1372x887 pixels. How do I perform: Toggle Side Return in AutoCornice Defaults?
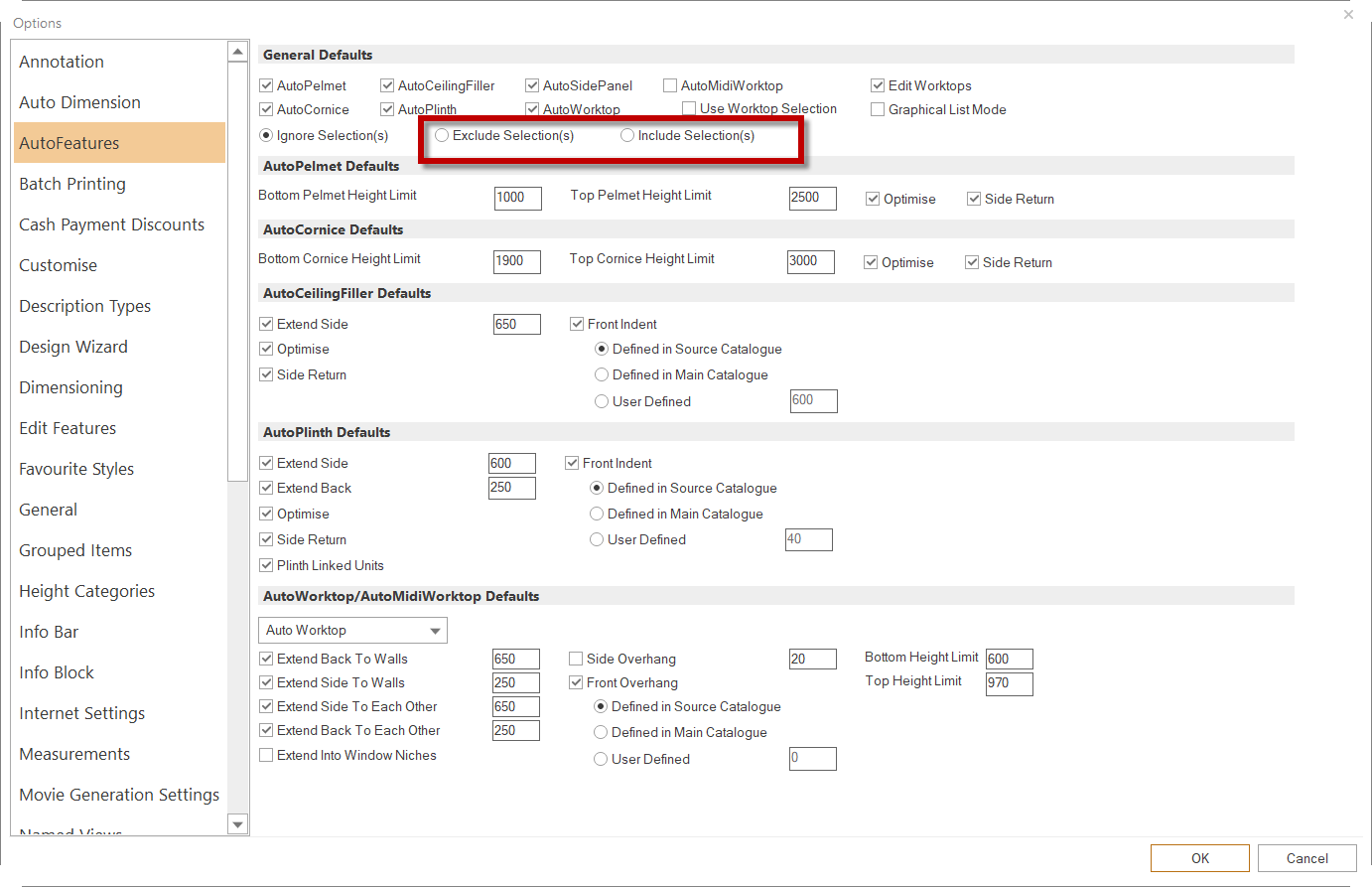pyautogui.click(x=972, y=262)
